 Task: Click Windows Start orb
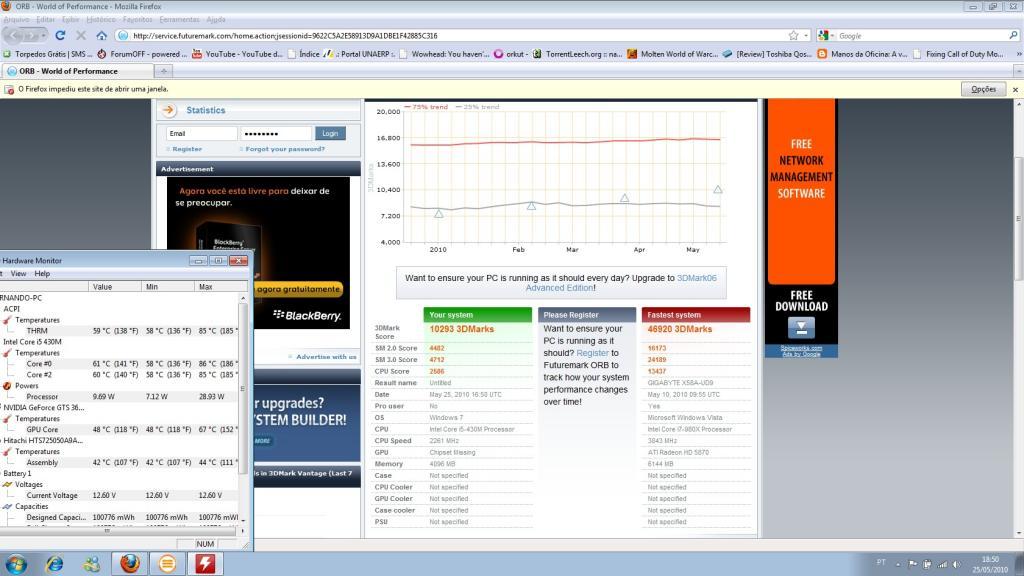click(16, 564)
